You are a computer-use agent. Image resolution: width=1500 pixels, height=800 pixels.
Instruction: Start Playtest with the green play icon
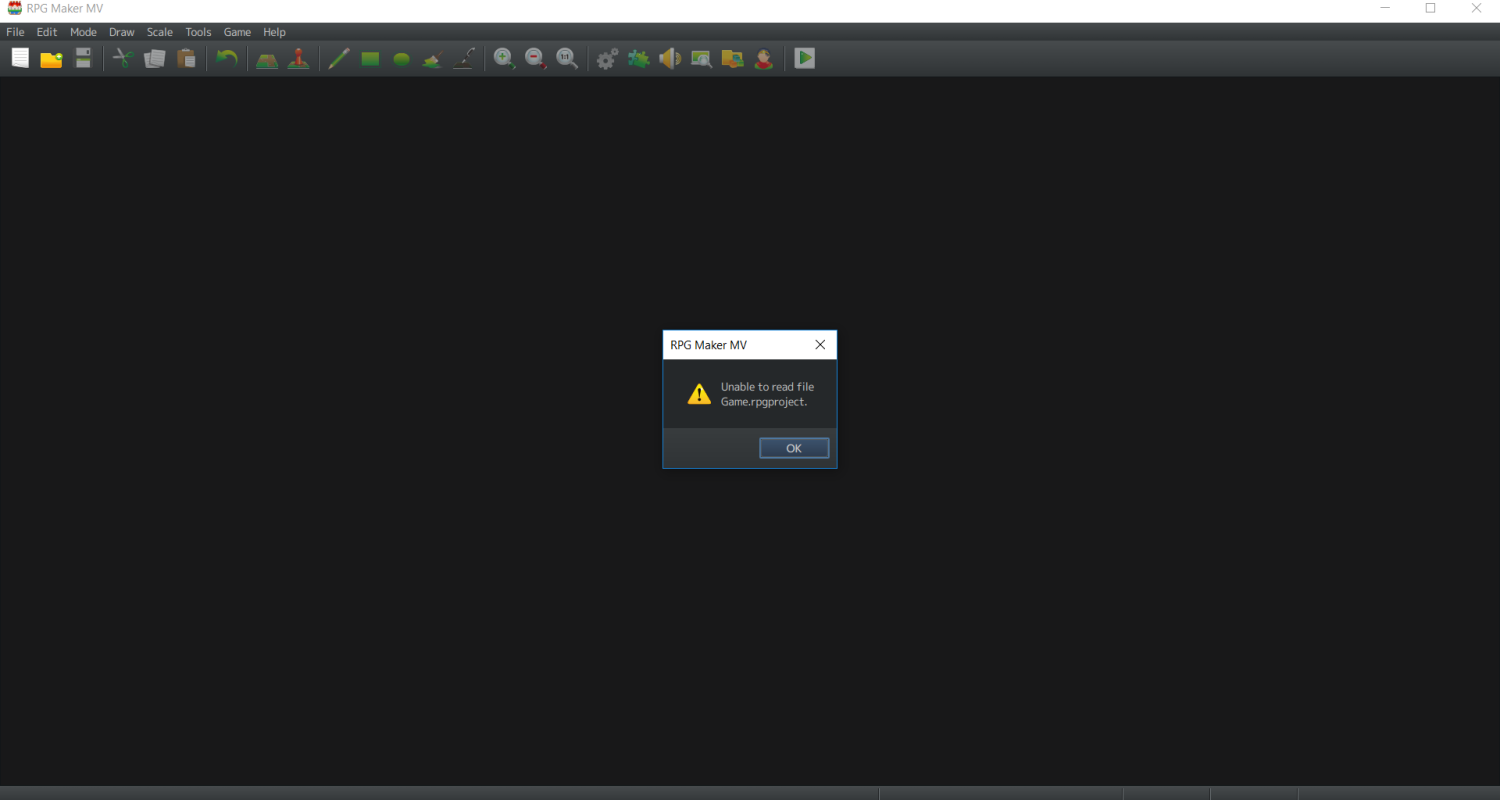pyautogui.click(x=805, y=59)
